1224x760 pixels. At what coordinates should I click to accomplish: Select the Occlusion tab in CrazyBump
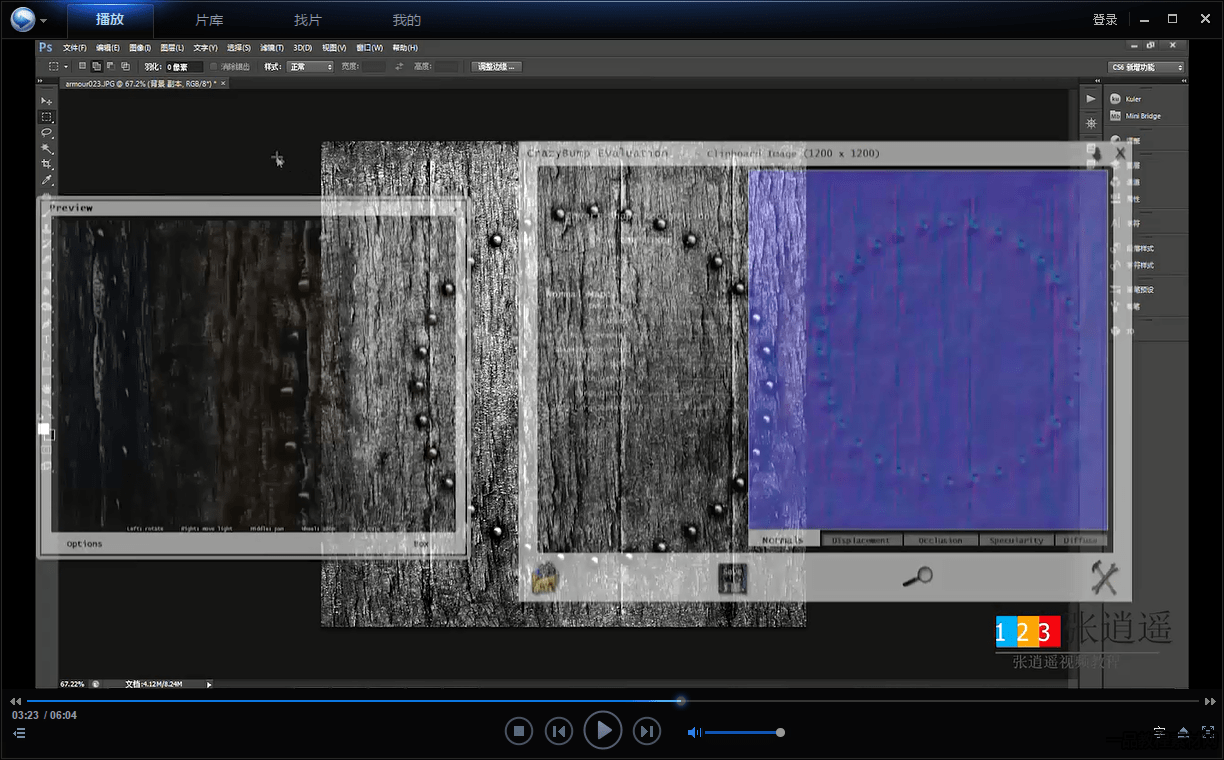[x=940, y=540]
